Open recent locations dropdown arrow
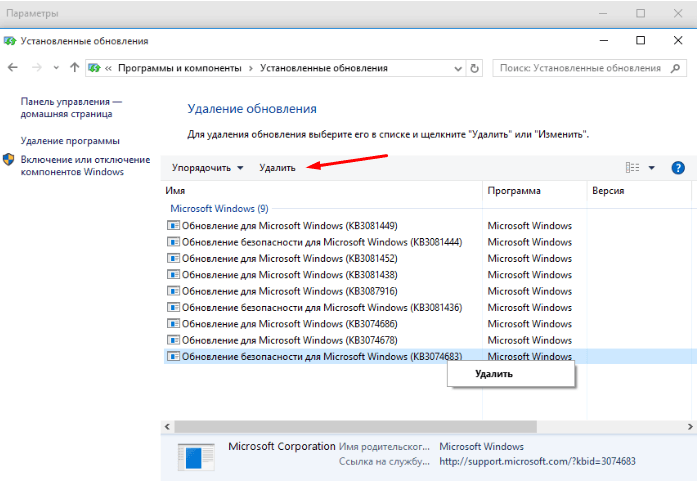698x484 pixels. click(x=56, y=68)
